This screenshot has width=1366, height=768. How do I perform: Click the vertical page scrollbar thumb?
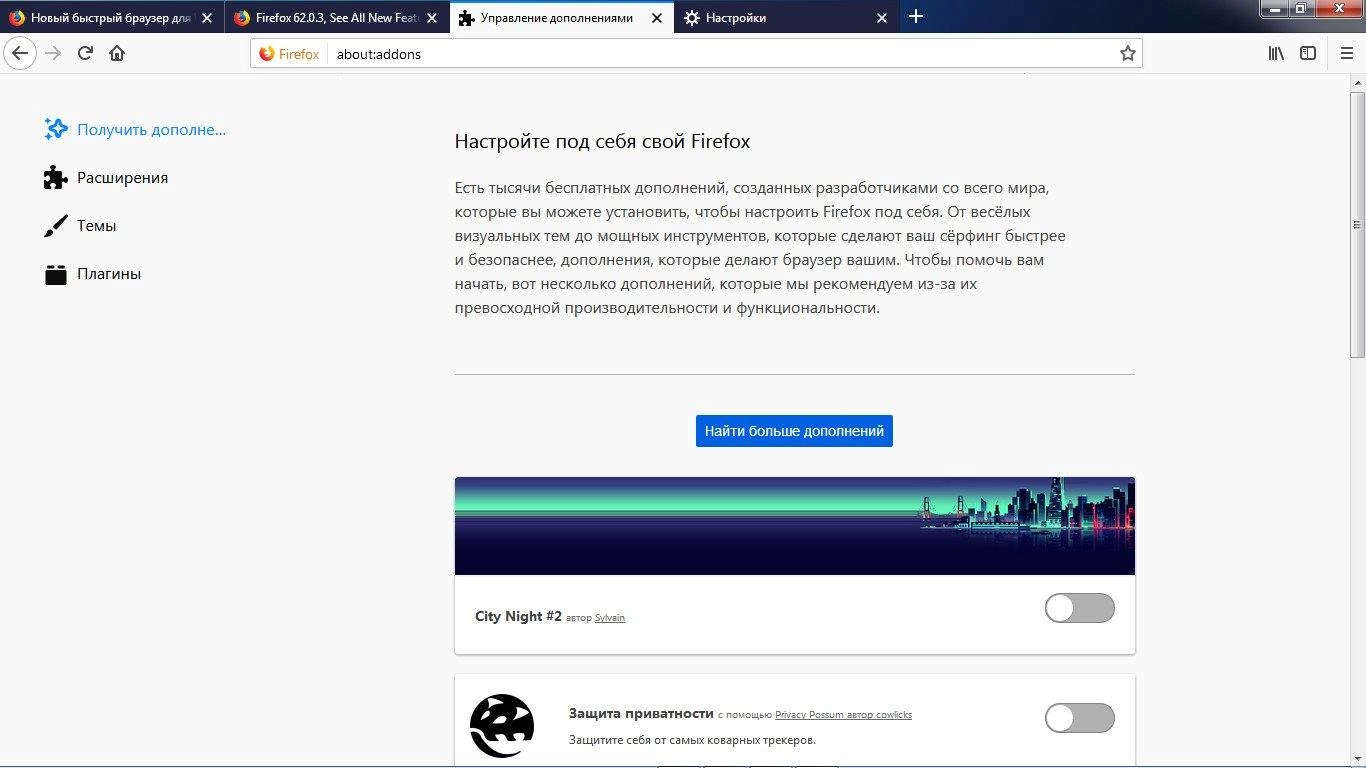coord(1357,225)
